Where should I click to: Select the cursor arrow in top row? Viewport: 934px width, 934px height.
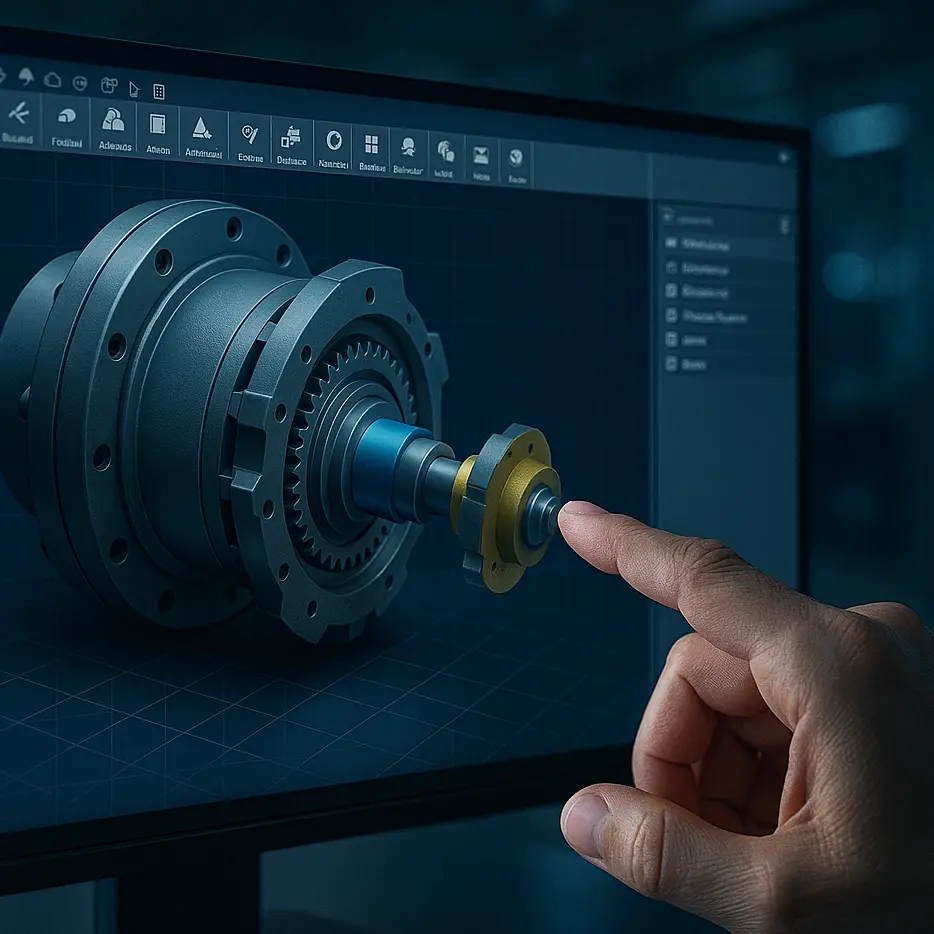coord(134,88)
